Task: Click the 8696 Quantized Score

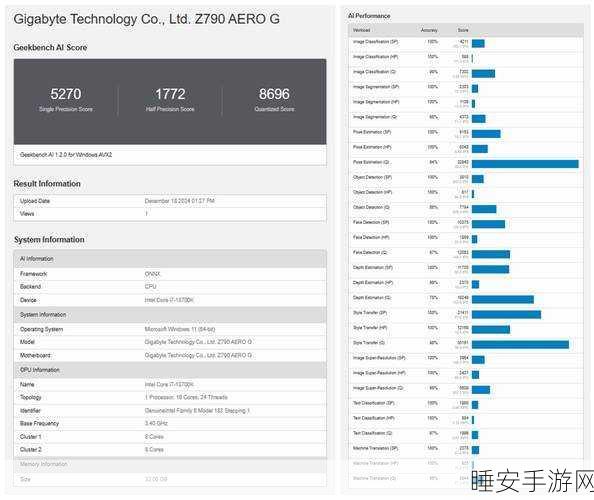Action: coord(274,100)
